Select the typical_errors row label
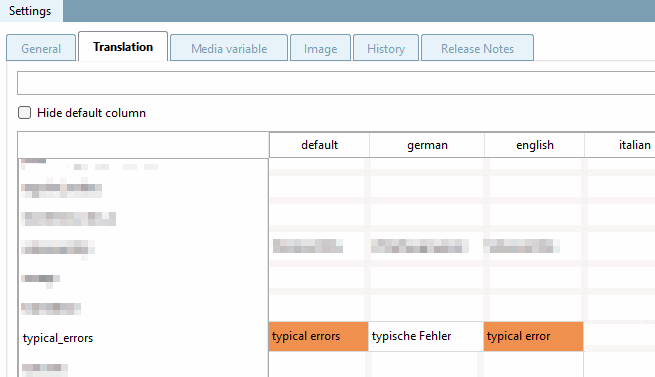655x377 pixels. coord(58,338)
